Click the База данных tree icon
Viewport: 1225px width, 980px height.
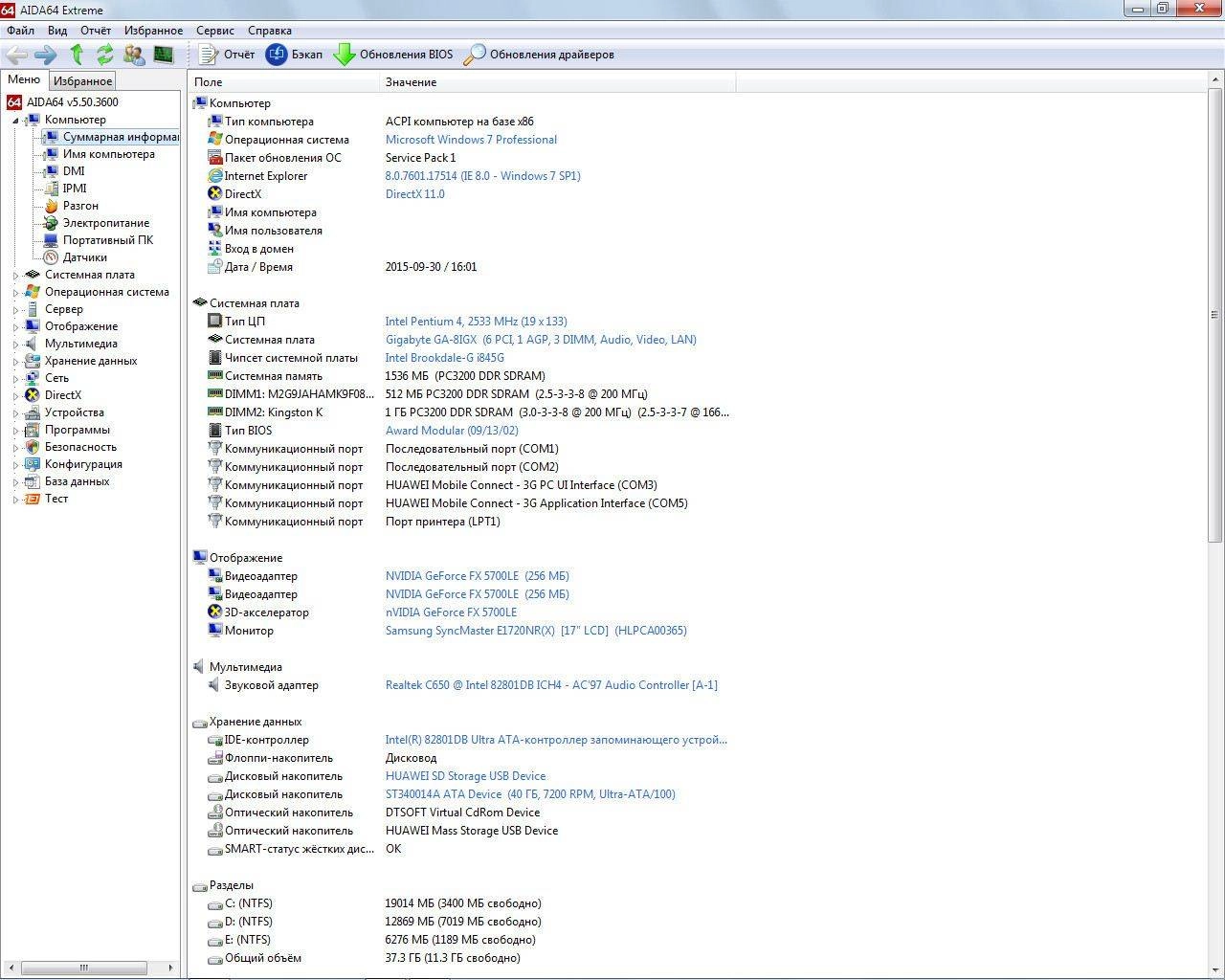[33, 481]
